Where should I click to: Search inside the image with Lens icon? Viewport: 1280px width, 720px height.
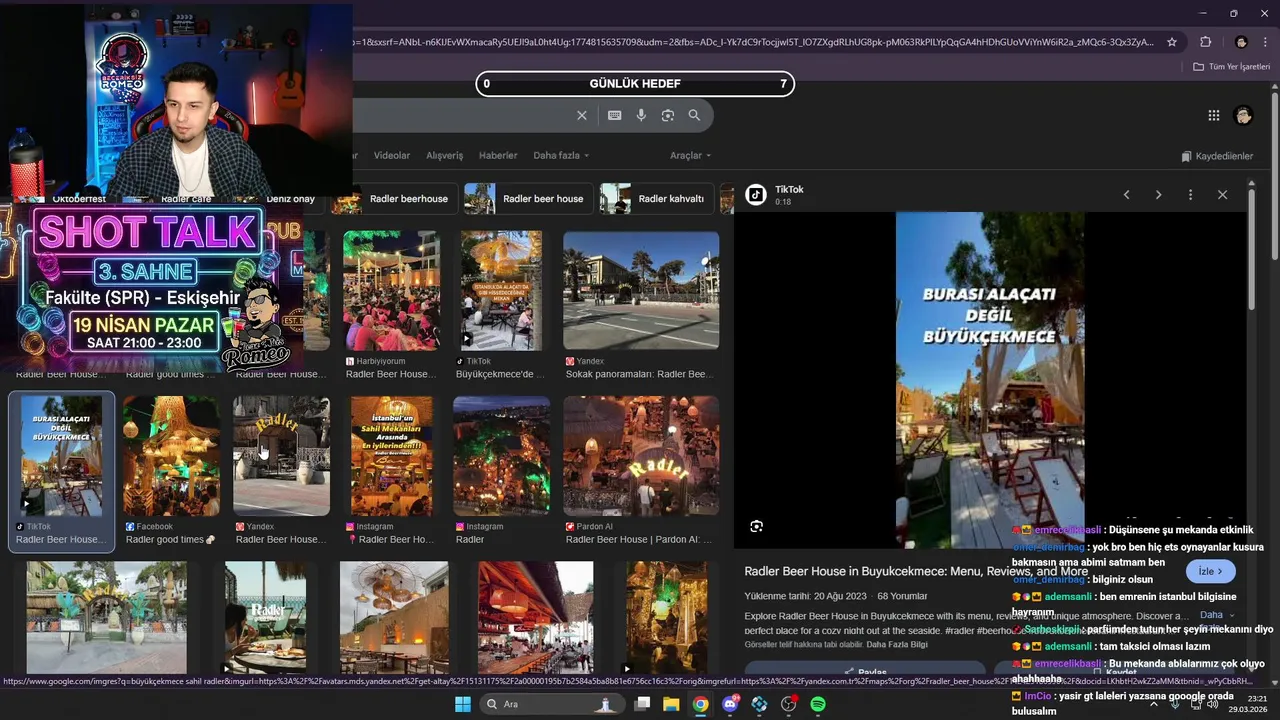tap(757, 526)
